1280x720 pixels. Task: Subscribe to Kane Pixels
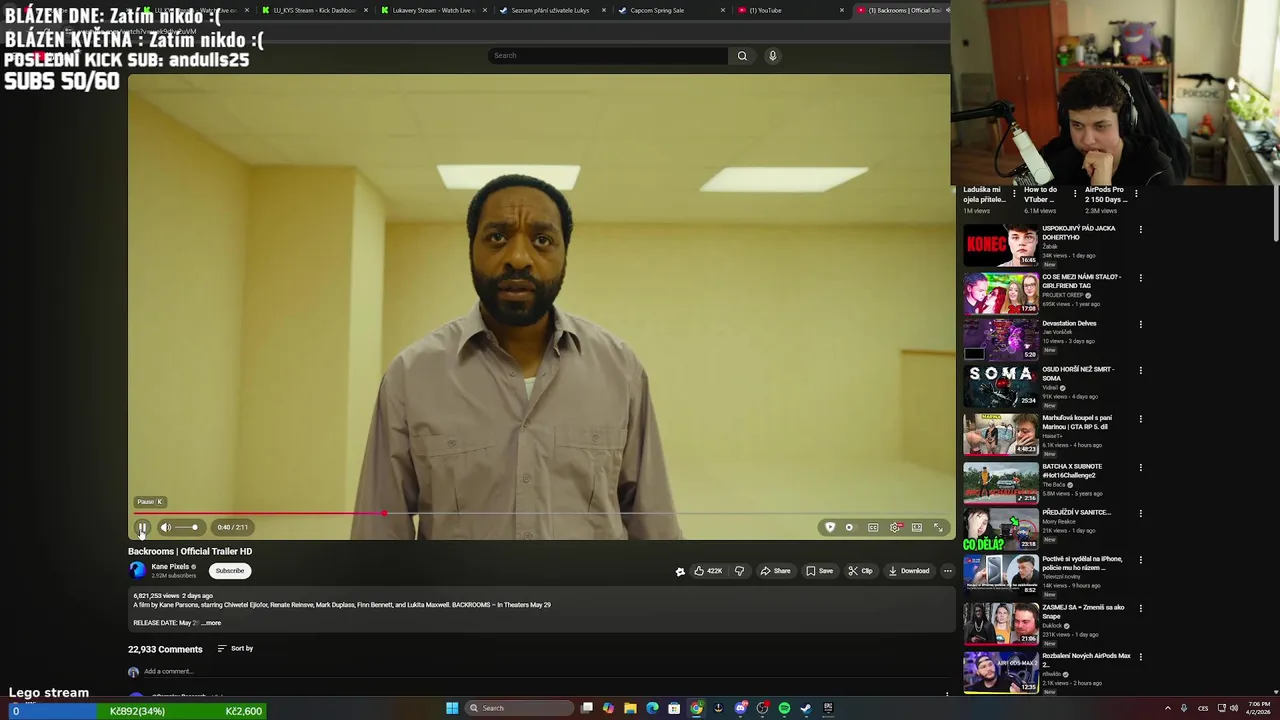point(230,571)
